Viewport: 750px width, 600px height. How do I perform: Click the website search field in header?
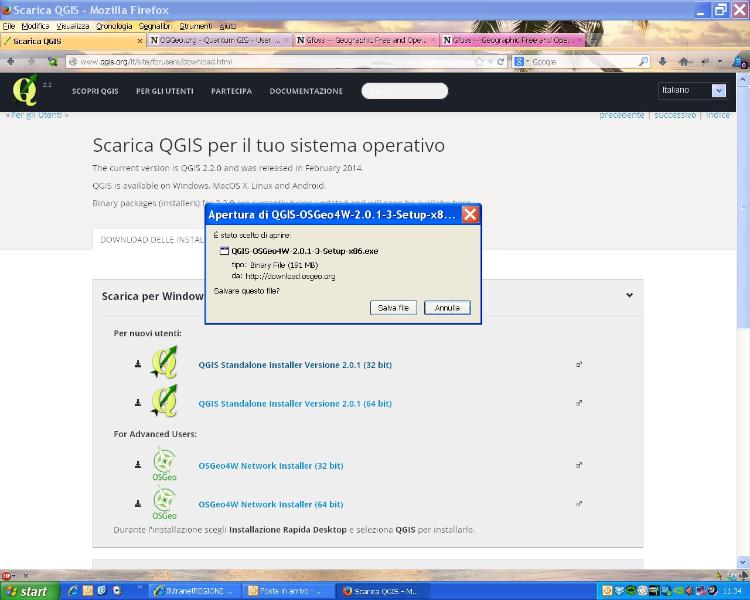point(405,91)
